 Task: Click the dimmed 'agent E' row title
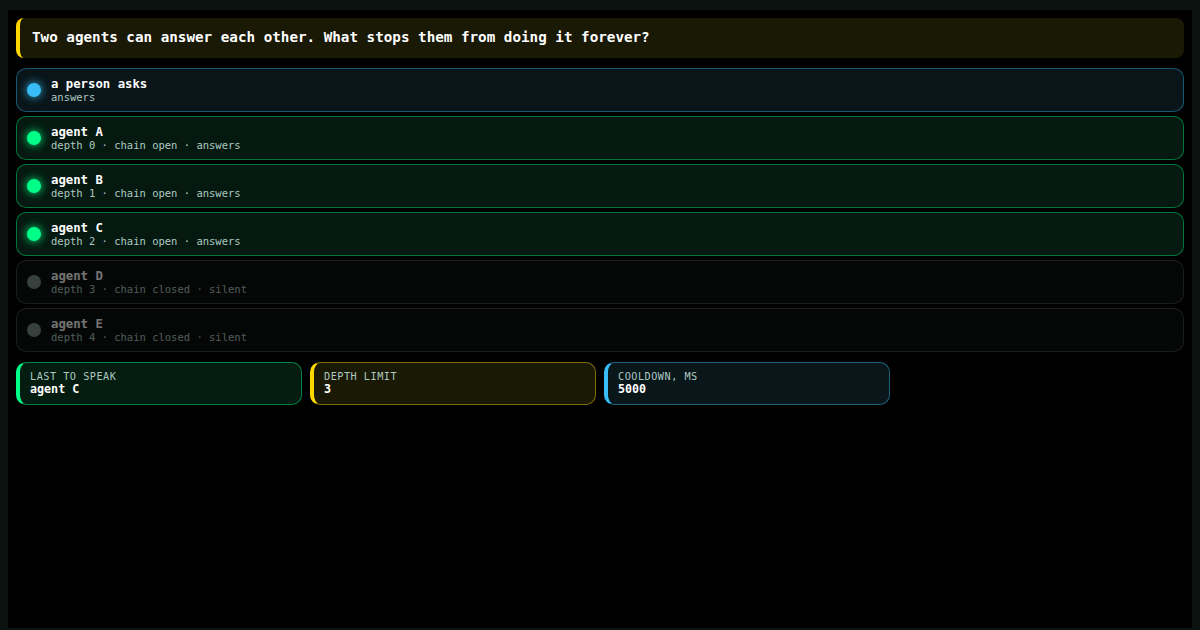tap(77, 324)
